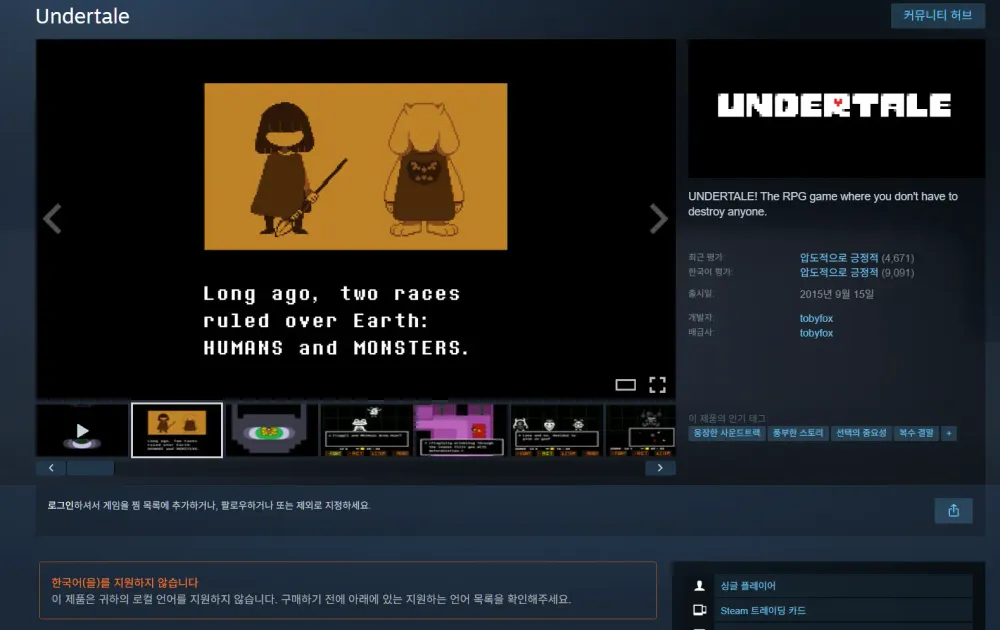The image size is (1000, 630).
Task: Select the 웅장한 사운드트랙 tag
Action: point(726,433)
